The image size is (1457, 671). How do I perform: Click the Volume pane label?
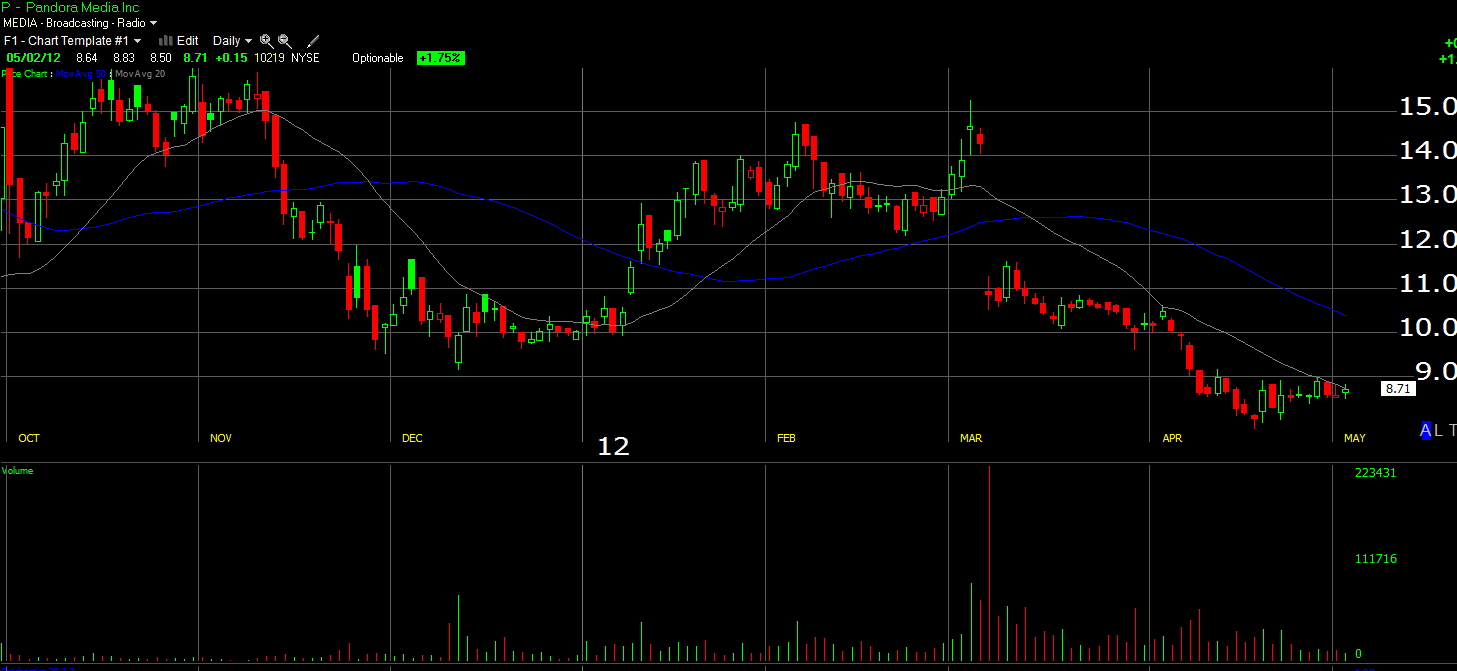17,470
